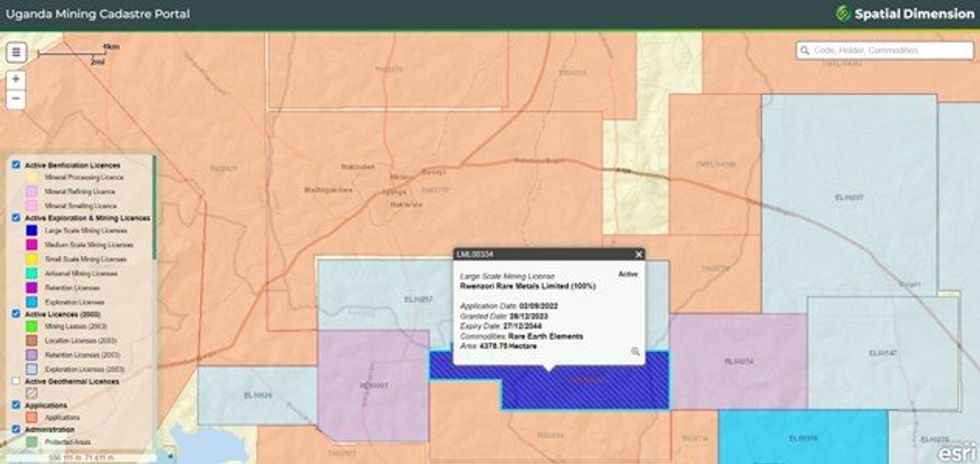Image resolution: width=980 pixels, height=464 pixels.
Task: Toggle Active Exploration & Mining Licences checkbox
Action: (16, 217)
